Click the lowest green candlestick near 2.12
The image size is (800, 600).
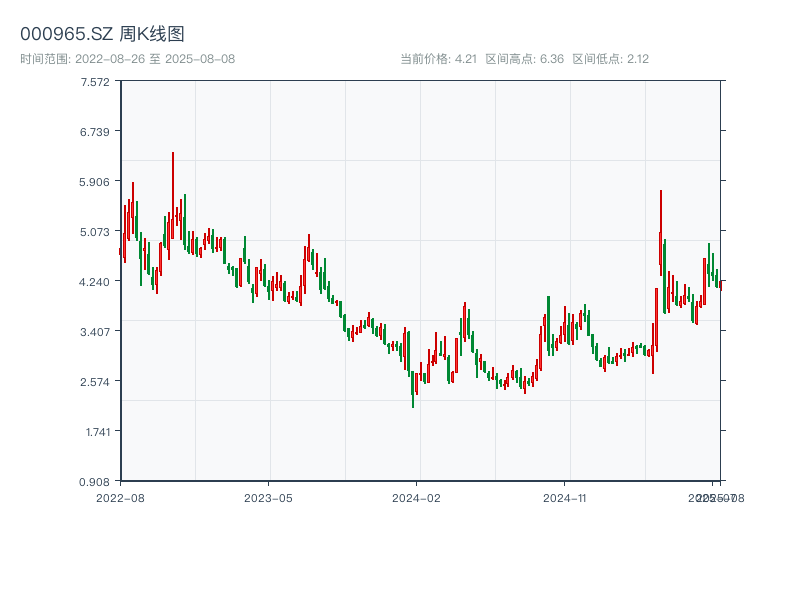tap(413, 390)
